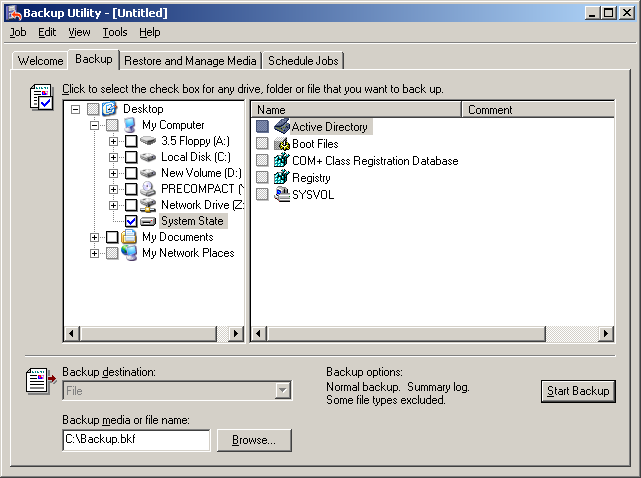Screen dimensions: 641x478
Task: Click the Browse... button
Action: click(x=254, y=440)
